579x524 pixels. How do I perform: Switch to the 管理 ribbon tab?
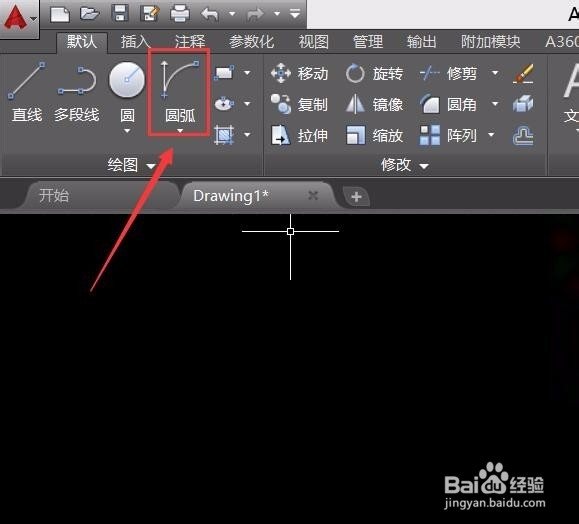pos(368,42)
